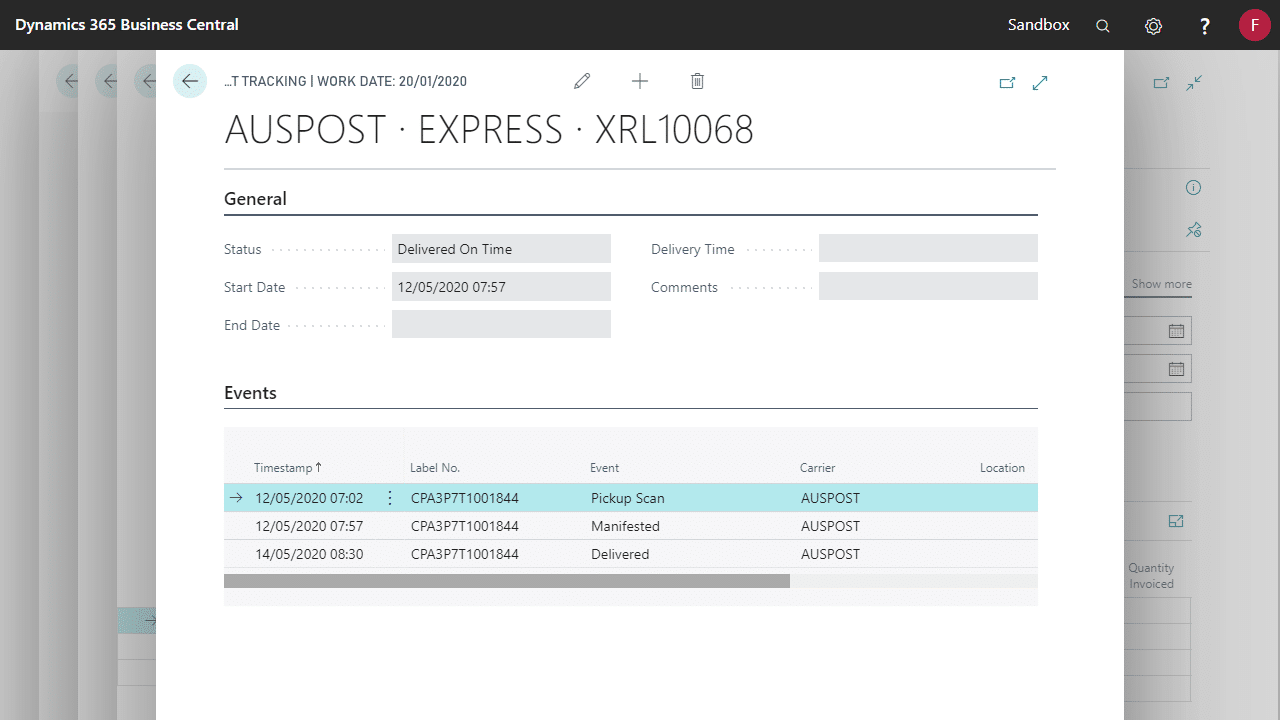The image size is (1280, 720).
Task: Click the Show more link in background page
Action: coord(1161,284)
